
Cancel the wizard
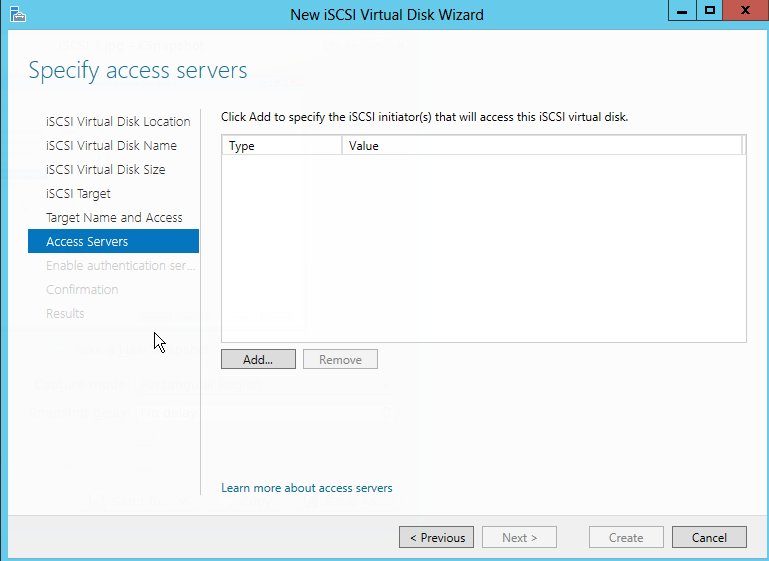click(709, 537)
